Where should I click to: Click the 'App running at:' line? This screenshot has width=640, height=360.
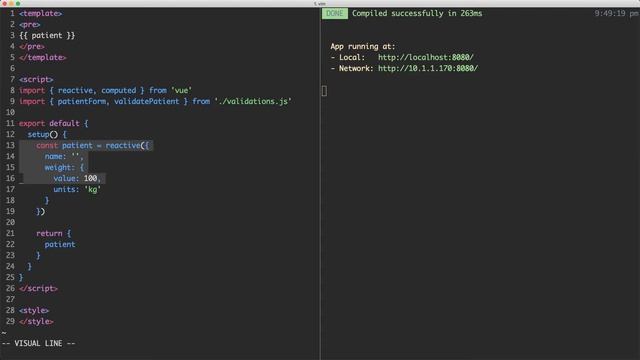tap(363, 47)
